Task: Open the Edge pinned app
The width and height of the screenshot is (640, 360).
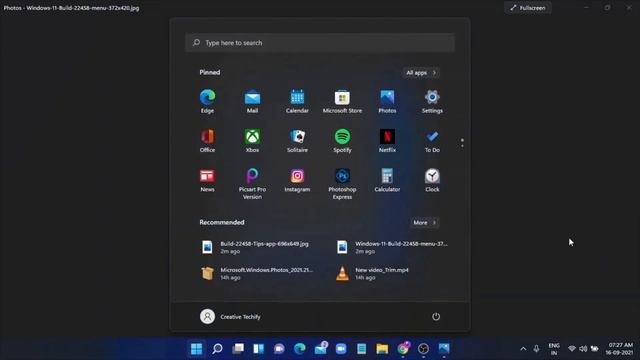Action: (207, 101)
